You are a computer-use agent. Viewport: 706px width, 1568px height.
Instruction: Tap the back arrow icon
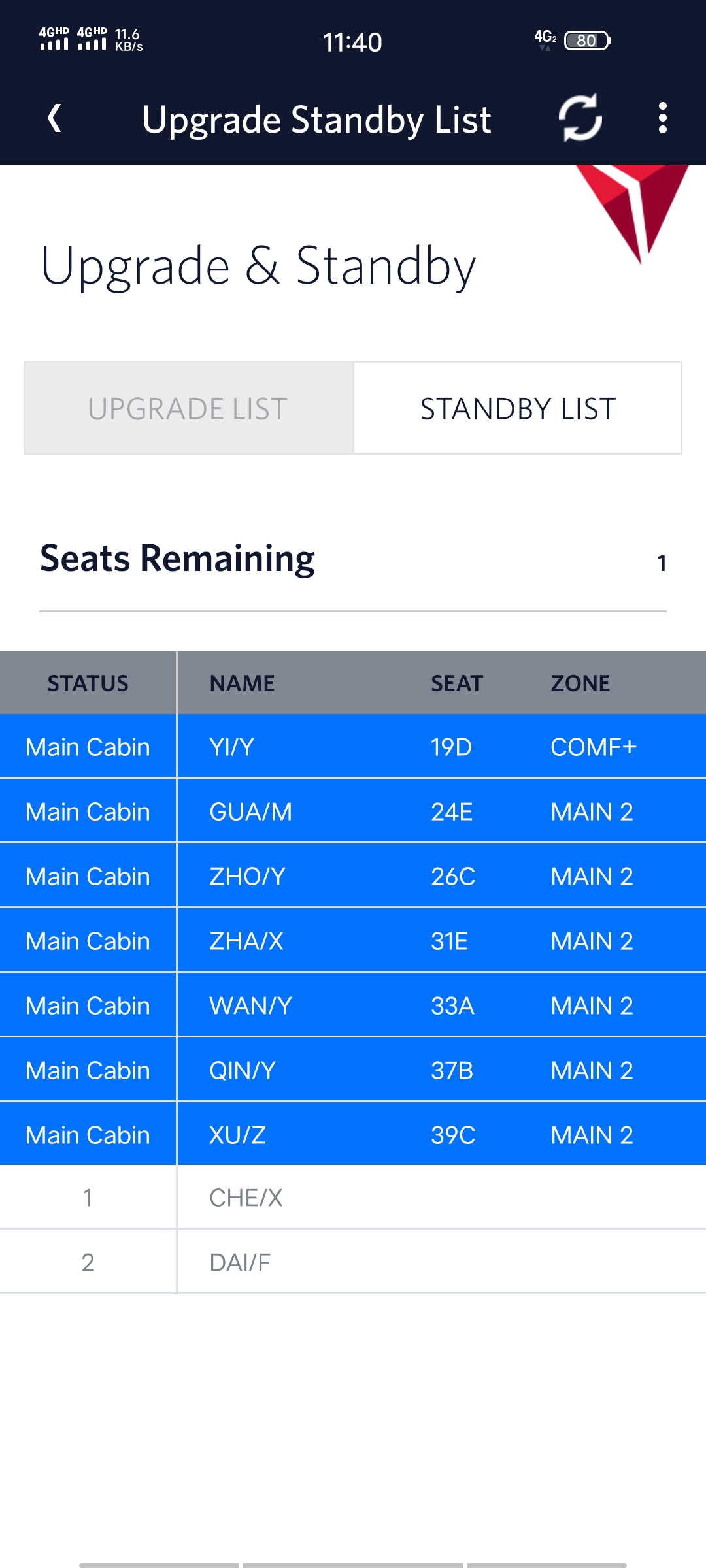coord(55,119)
